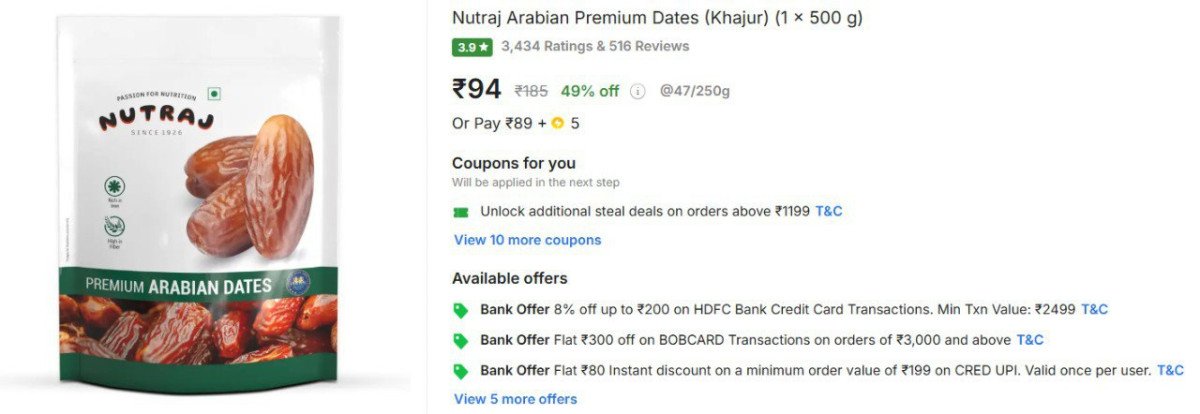Screen dimensions: 1200x414
Task: Click the HDFC Bank Offer tag icon
Action: 461,310
